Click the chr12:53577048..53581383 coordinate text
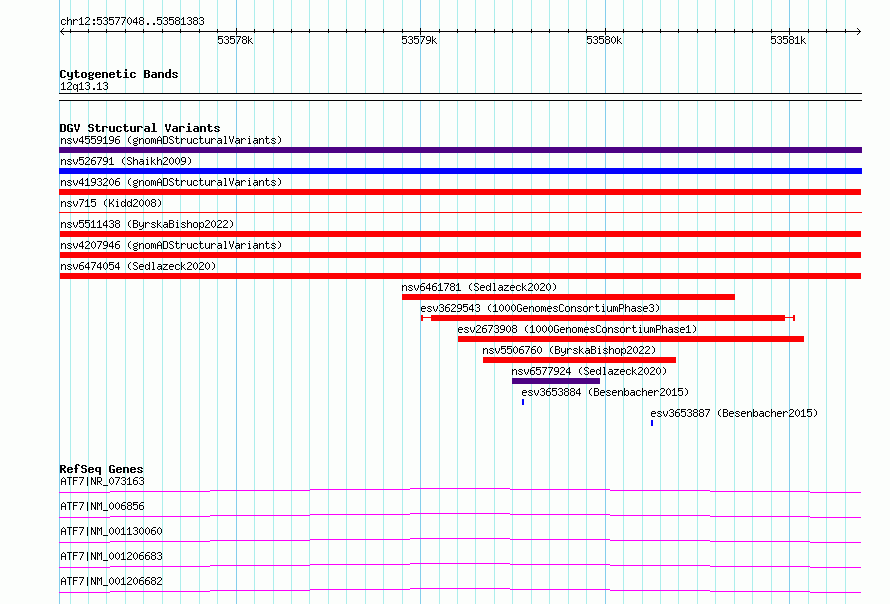890x604 pixels. click(132, 22)
